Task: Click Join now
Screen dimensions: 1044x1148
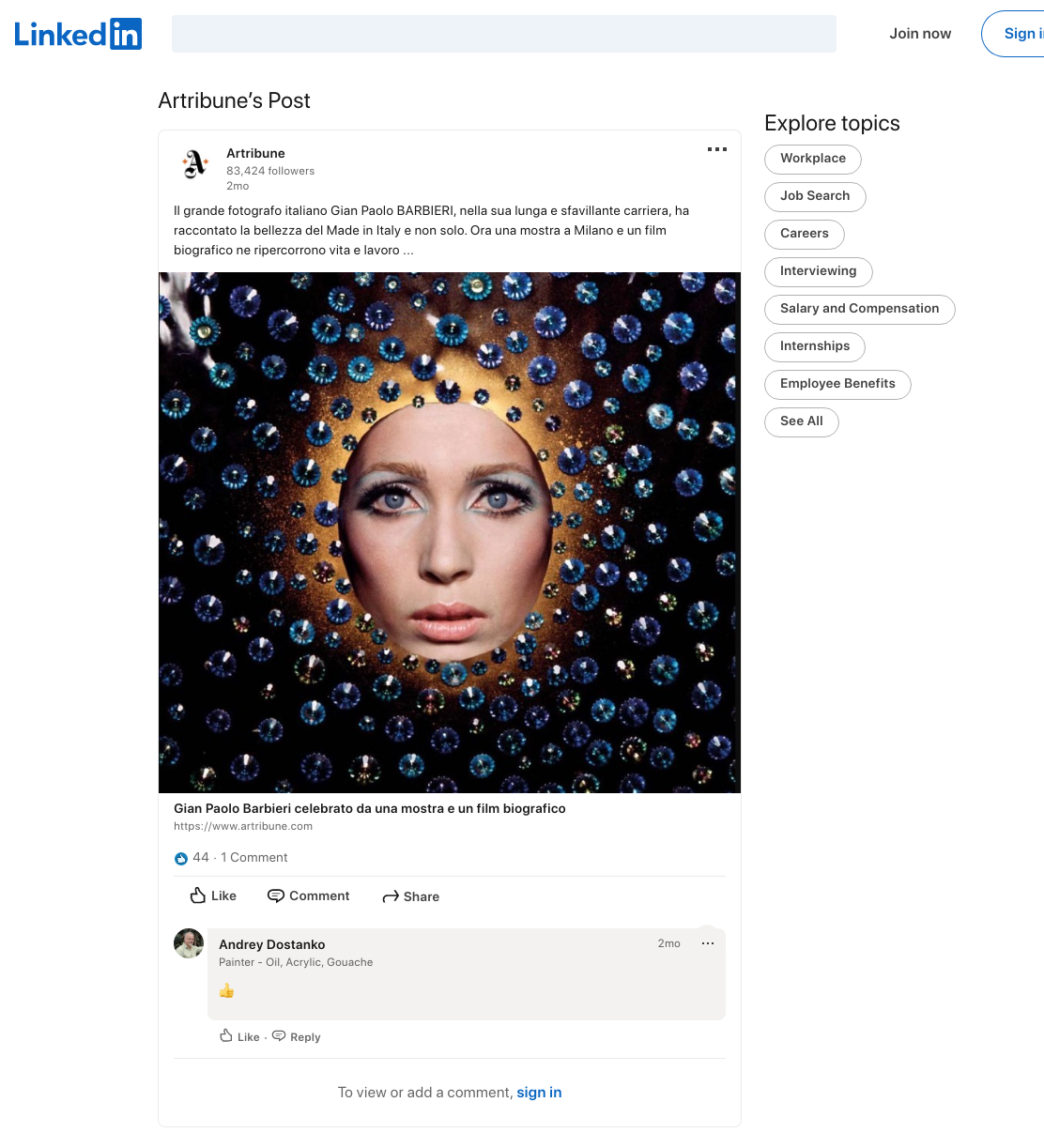Action: click(x=920, y=34)
